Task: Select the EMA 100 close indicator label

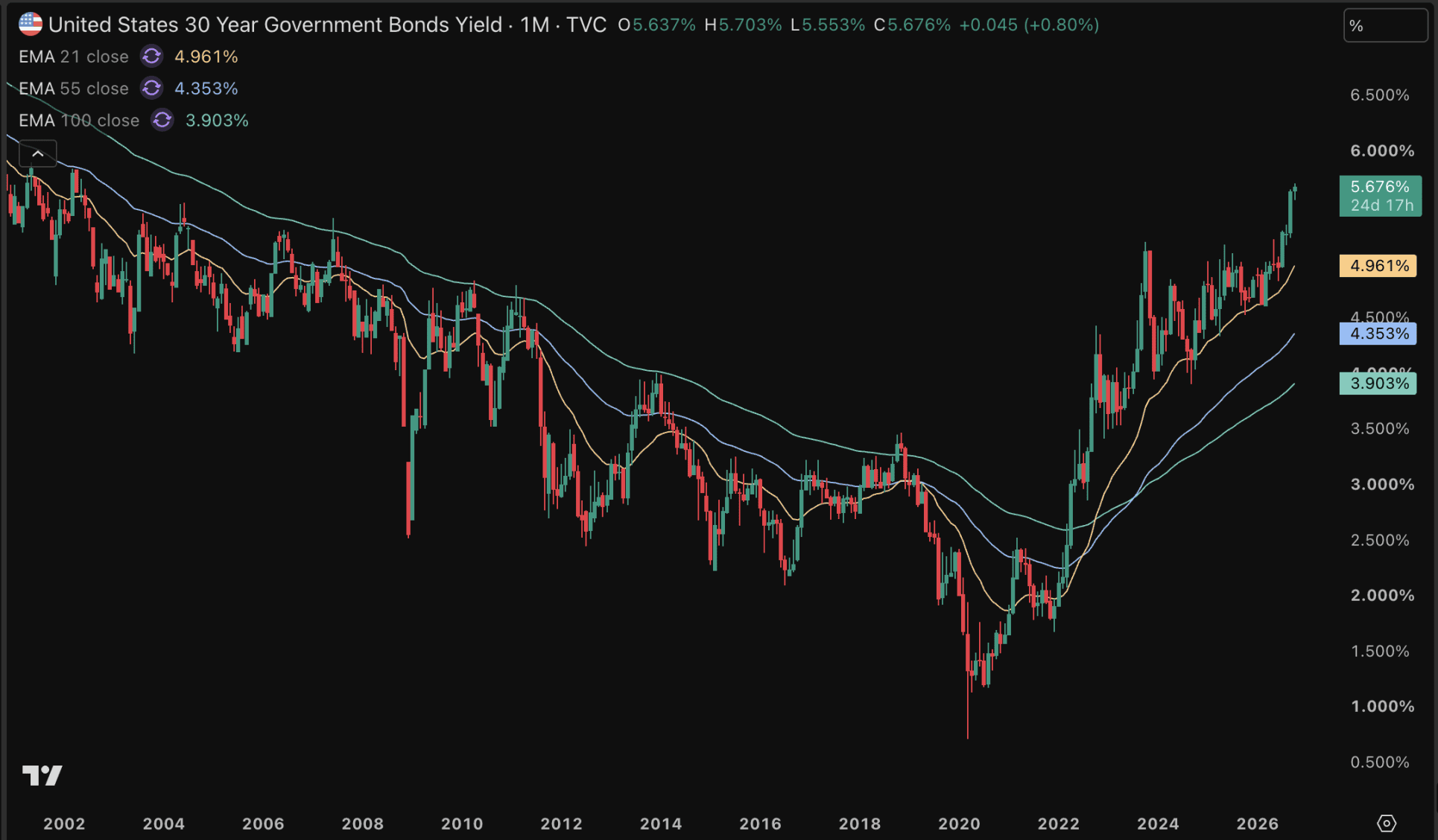Action: [79, 121]
